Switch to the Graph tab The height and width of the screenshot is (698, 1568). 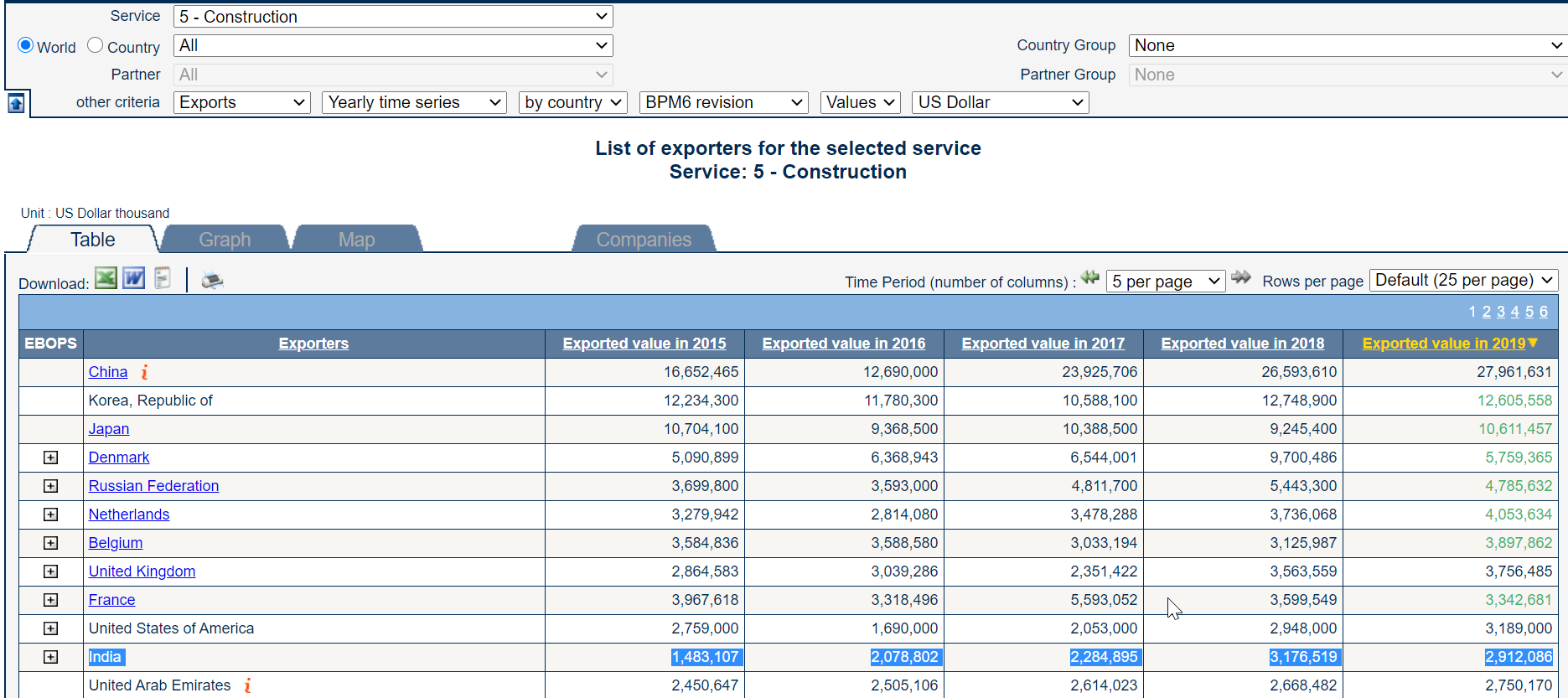[x=225, y=240]
